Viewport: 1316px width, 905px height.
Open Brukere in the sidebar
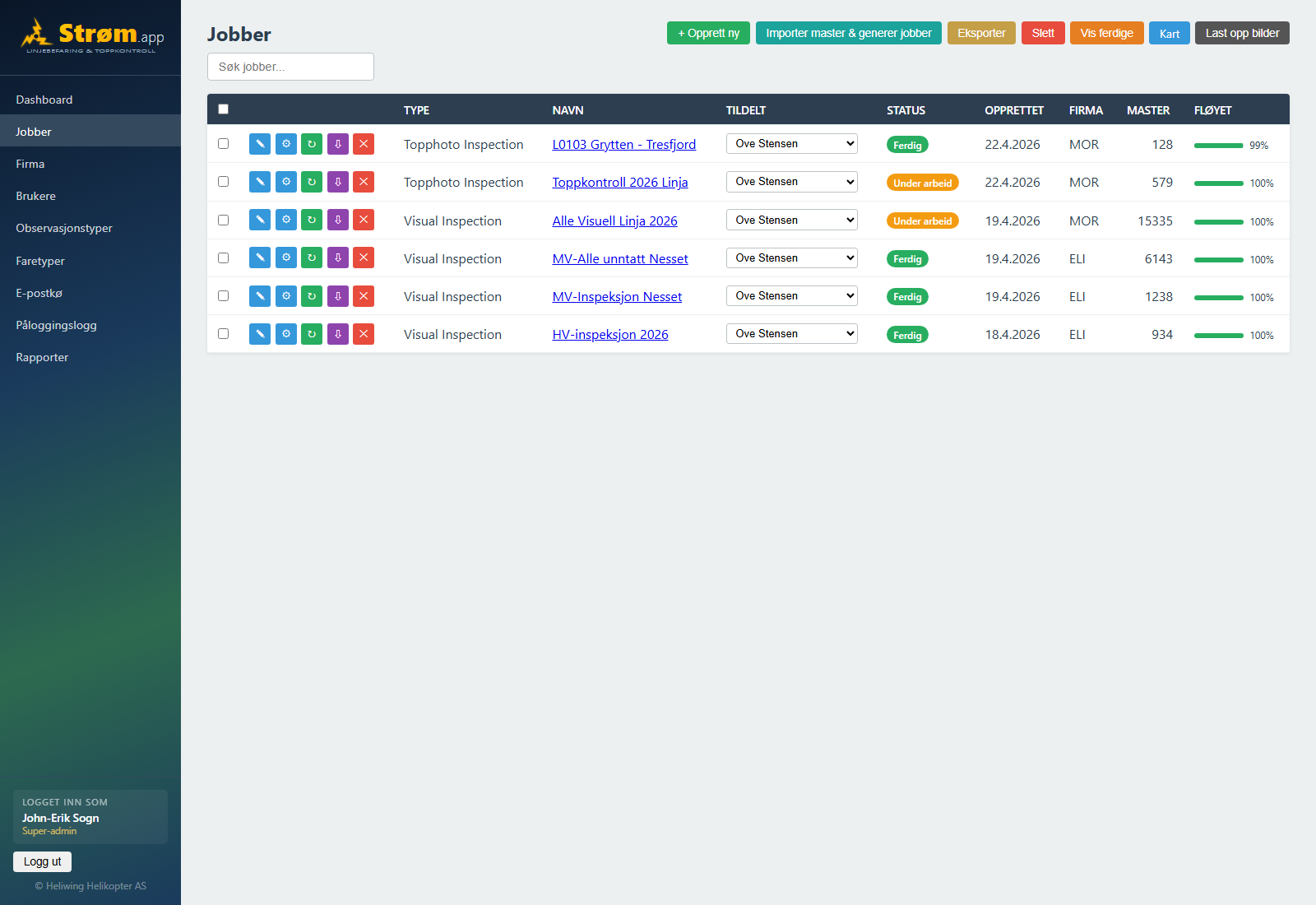click(90, 196)
